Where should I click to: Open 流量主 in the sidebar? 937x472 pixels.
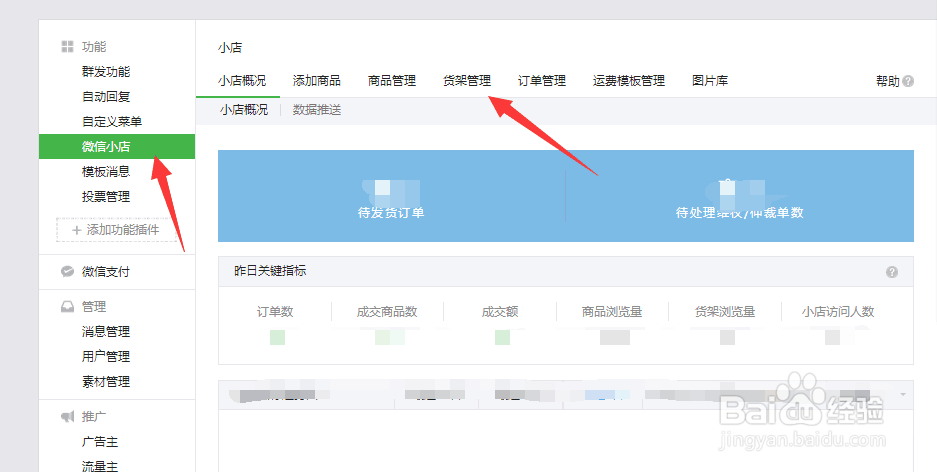tap(100, 466)
